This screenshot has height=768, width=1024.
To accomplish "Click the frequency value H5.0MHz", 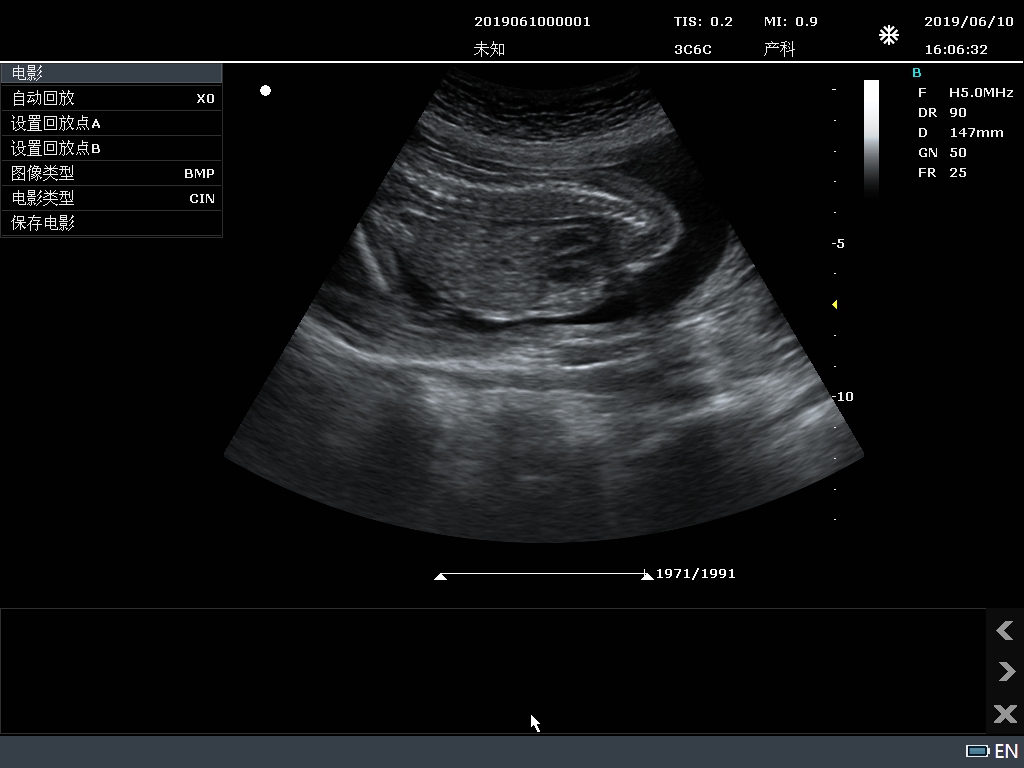I will click(981, 93).
